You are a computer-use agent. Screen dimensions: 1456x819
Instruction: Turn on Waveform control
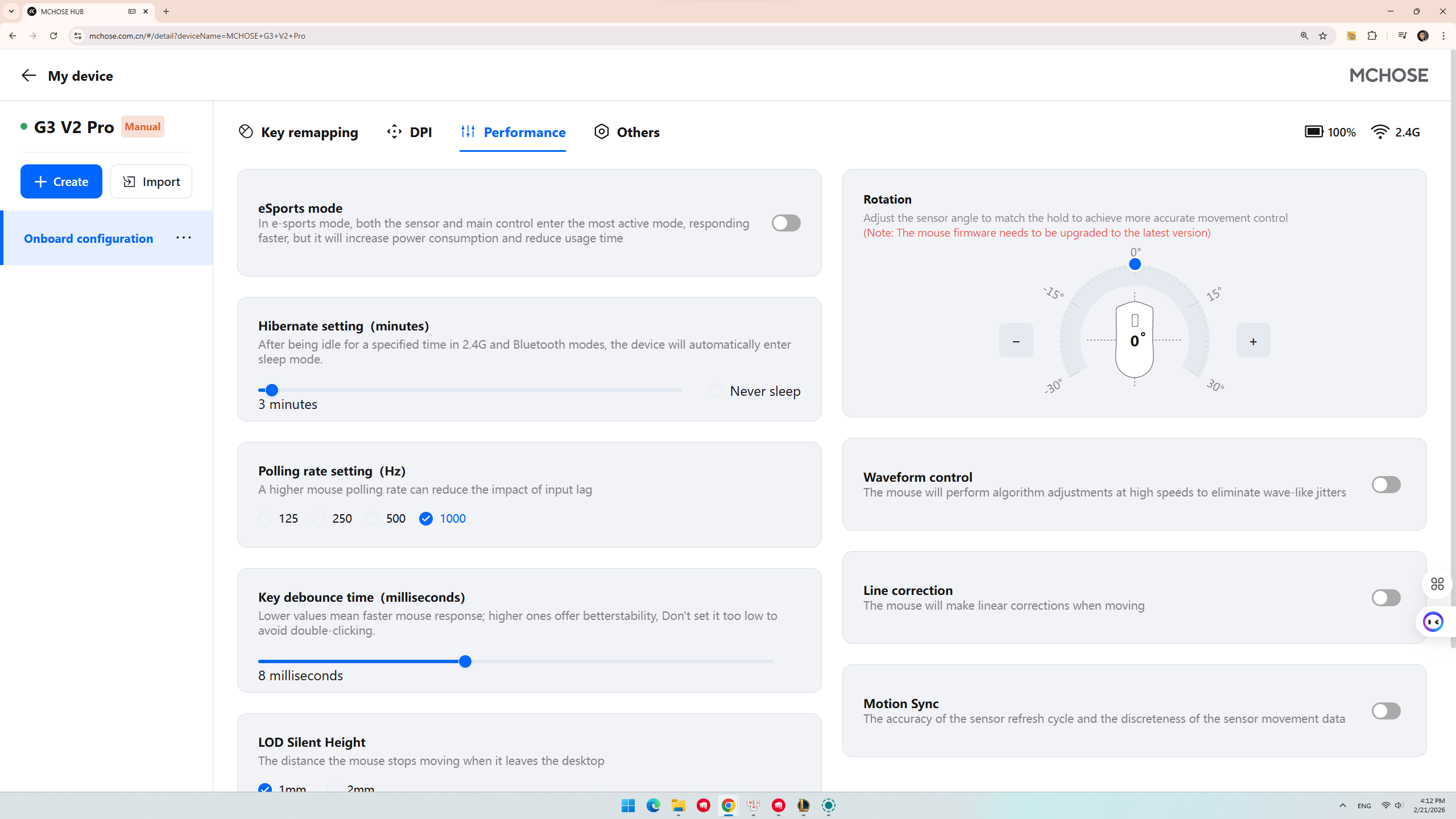[1385, 485]
